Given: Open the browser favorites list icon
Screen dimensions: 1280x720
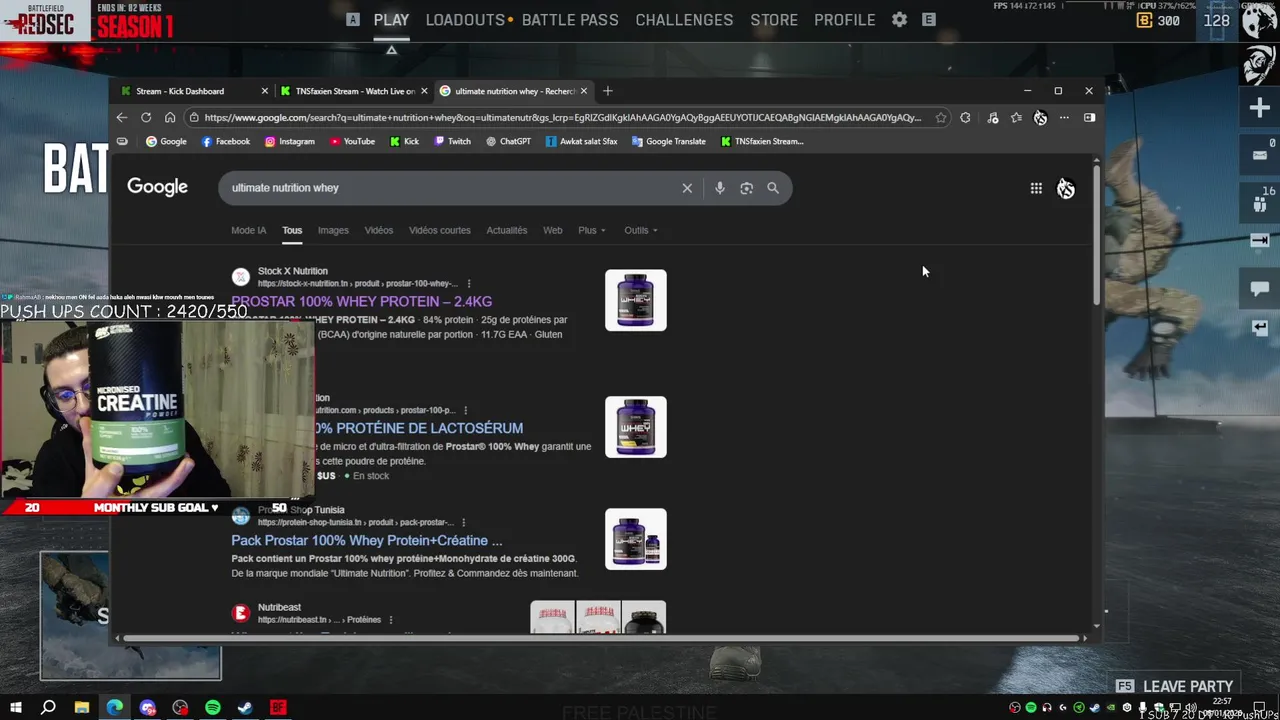Looking at the screenshot, I should [1016, 117].
